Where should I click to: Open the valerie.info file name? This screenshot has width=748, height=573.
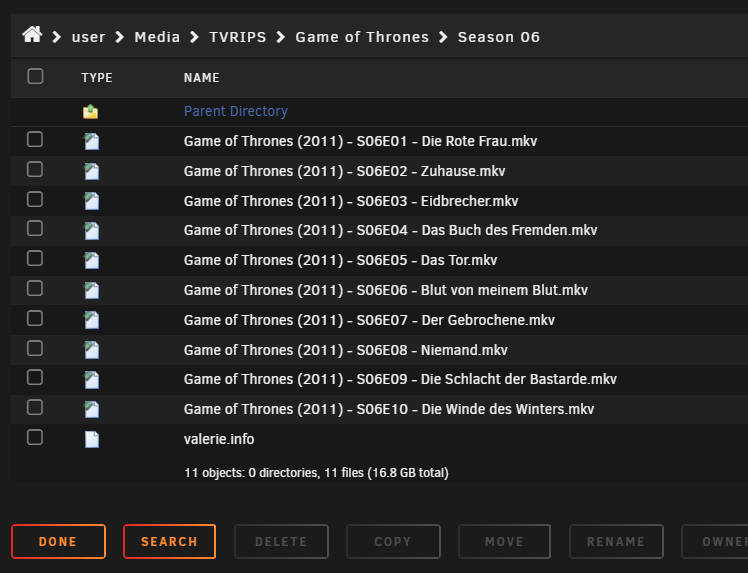tap(218, 439)
